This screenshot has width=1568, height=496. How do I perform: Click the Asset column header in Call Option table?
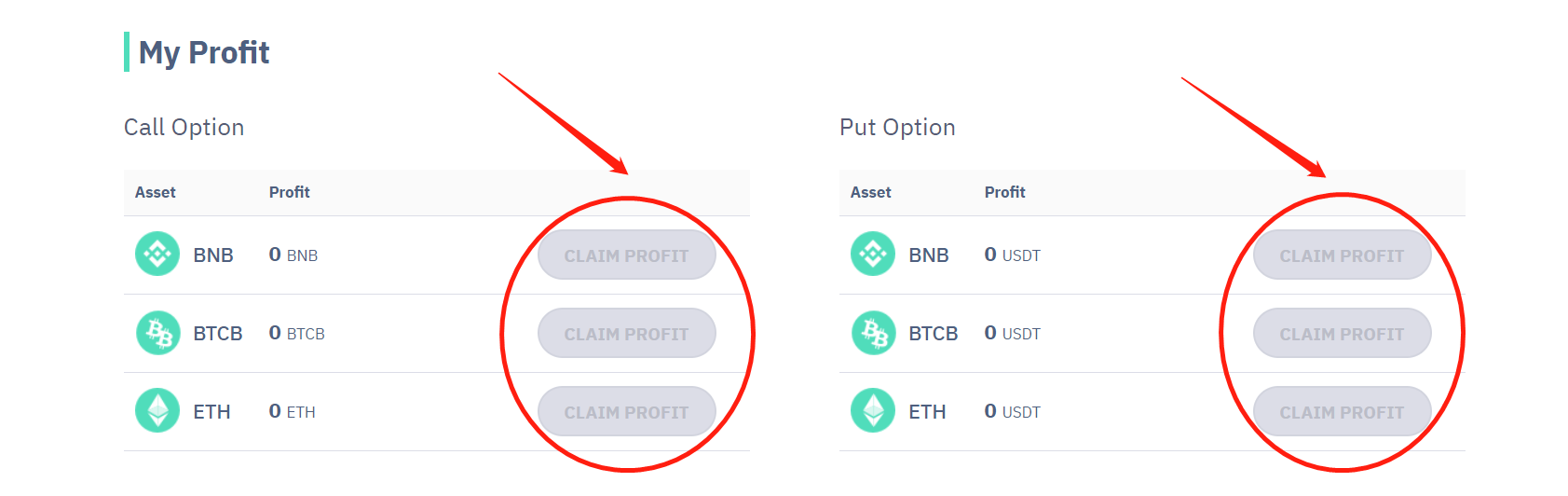[x=156, y=192]
